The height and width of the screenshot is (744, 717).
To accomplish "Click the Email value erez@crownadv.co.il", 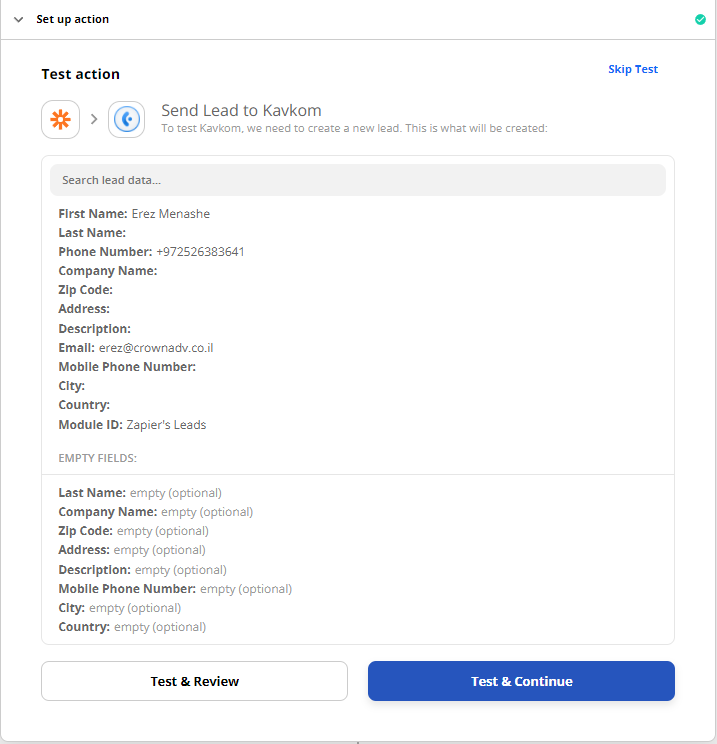I will coord(156,348).
